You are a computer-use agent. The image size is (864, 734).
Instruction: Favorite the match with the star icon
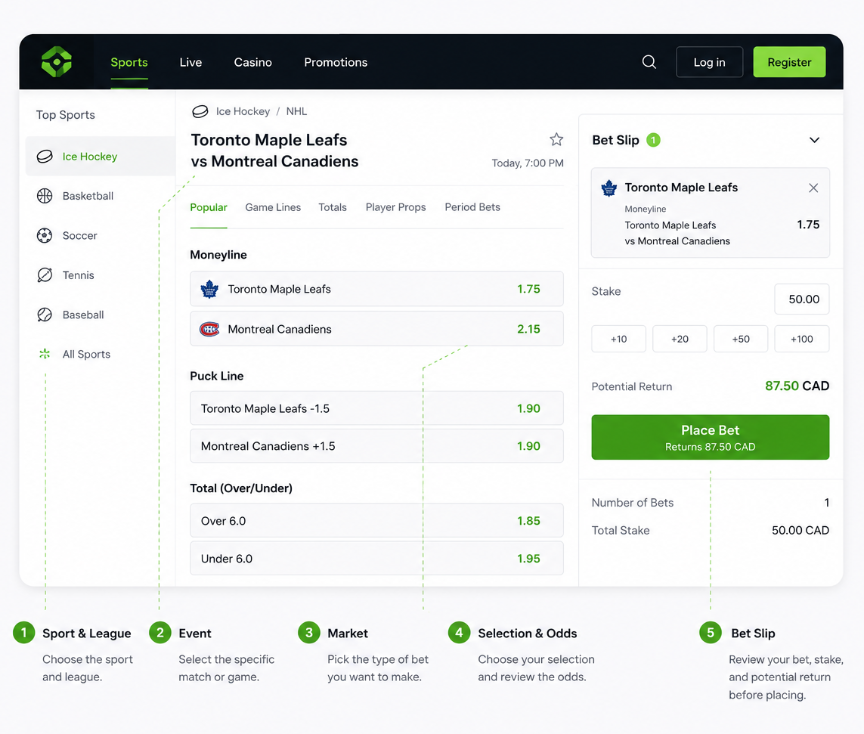[x=557, y=139]
